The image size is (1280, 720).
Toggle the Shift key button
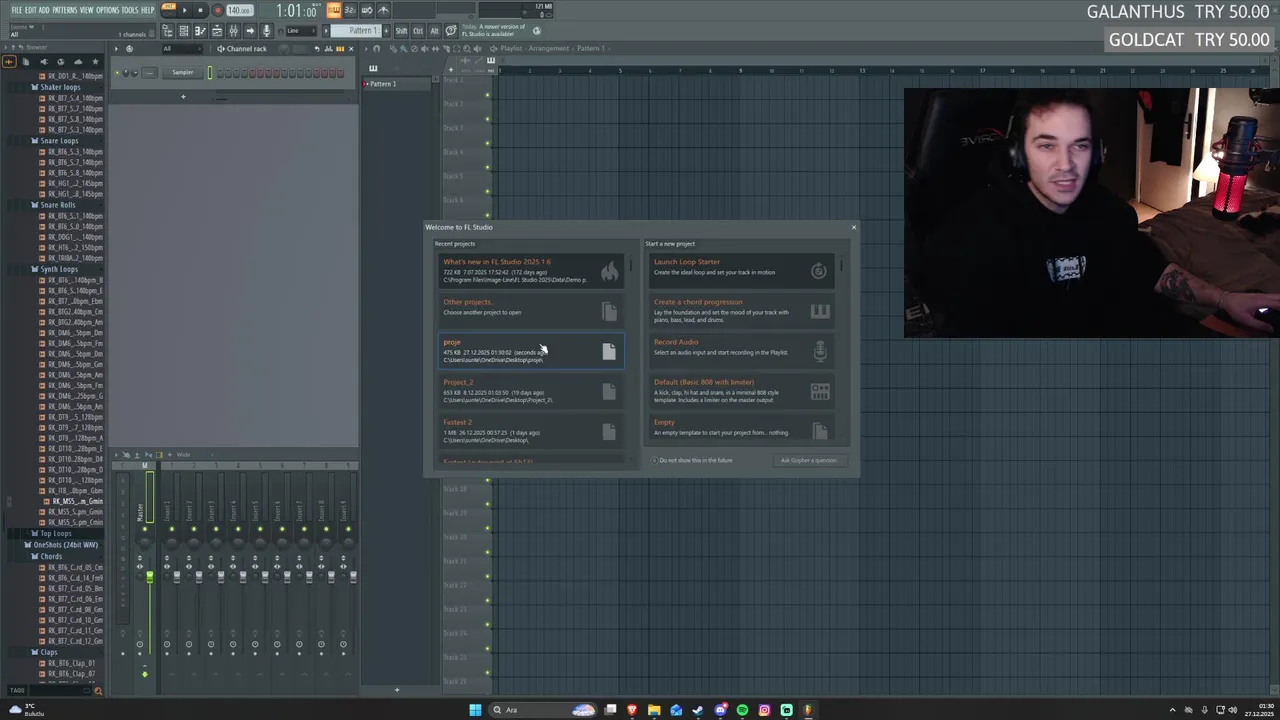click(401, 31)
